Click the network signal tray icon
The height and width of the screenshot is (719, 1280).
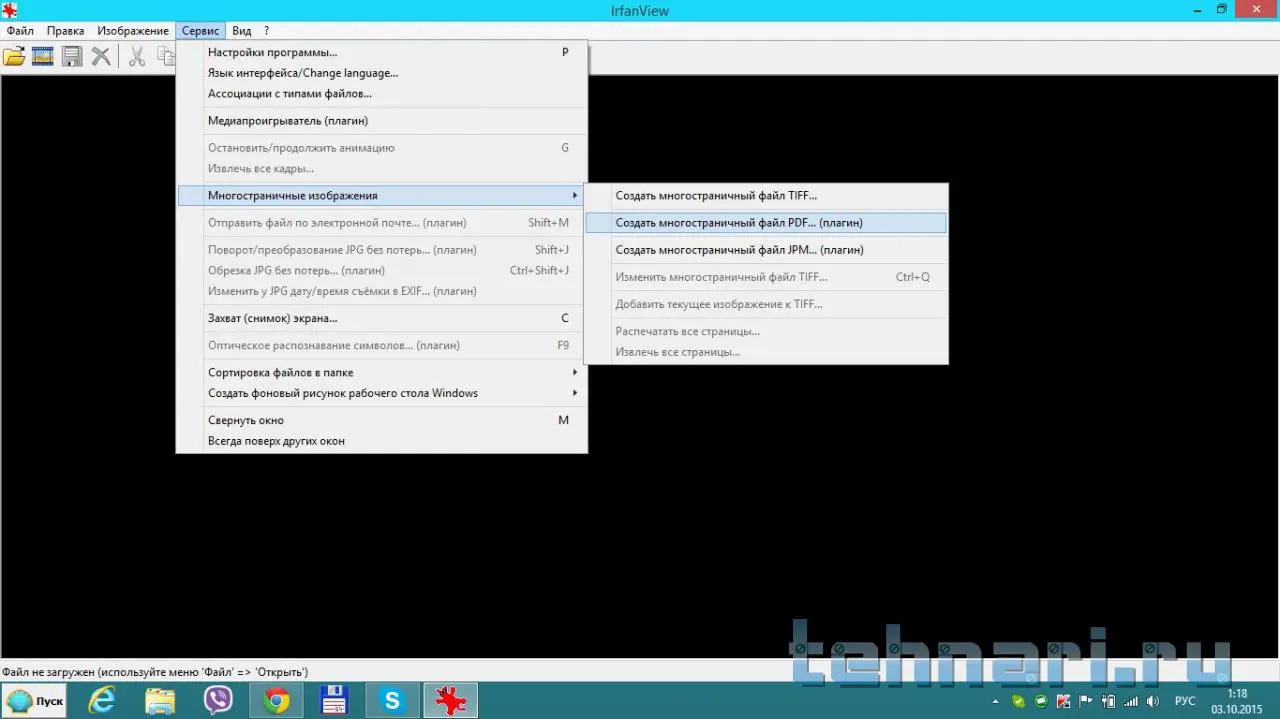coord(1131,701)
